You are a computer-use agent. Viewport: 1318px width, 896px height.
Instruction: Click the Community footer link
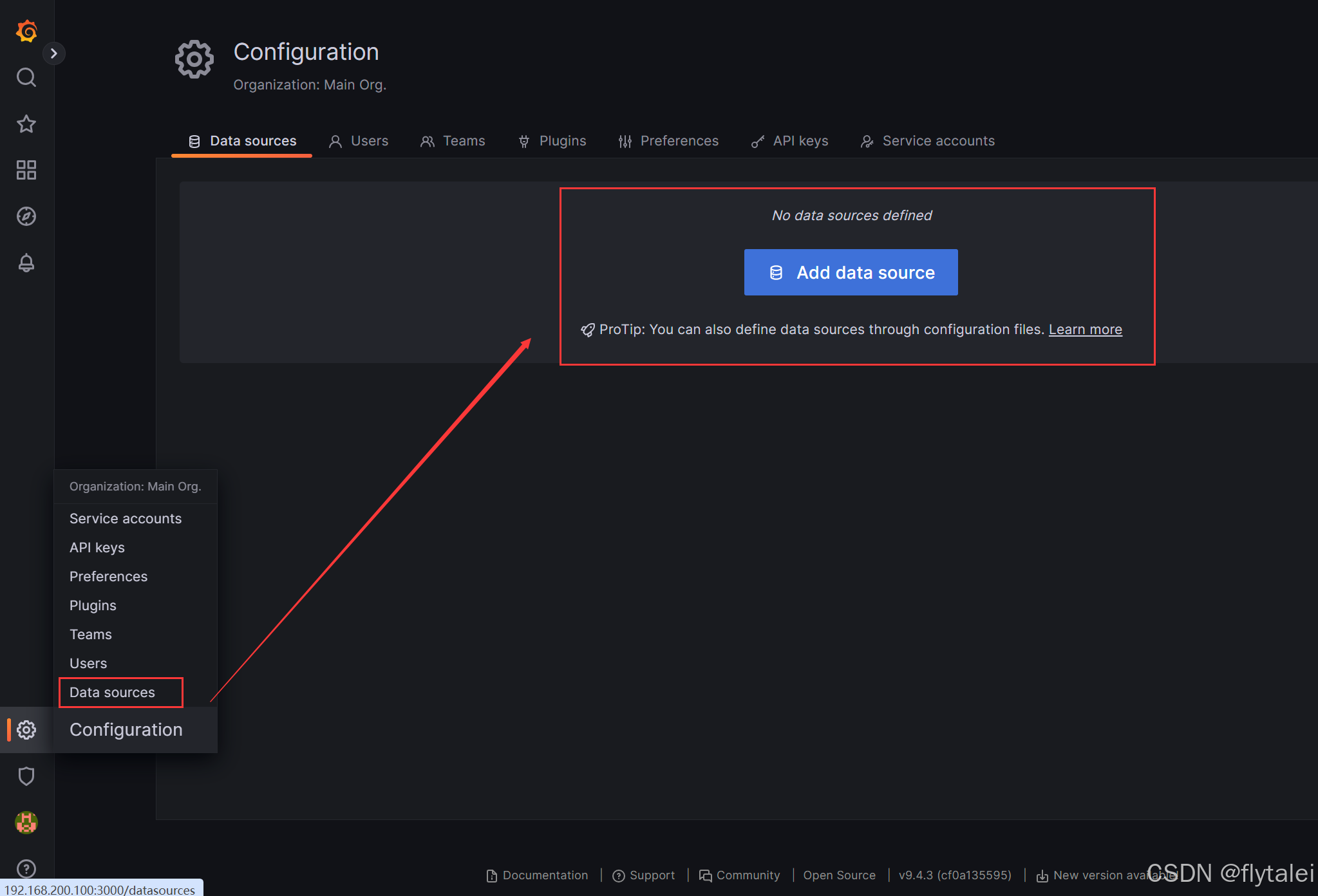[740, 875]
